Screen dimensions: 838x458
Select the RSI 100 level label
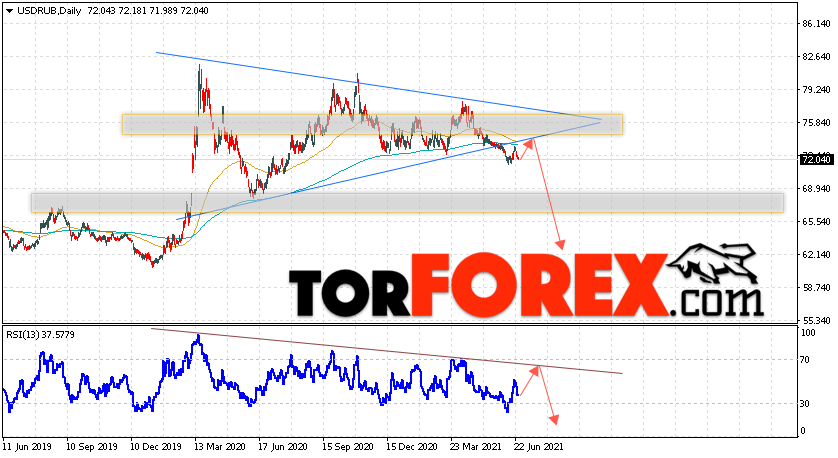809,333
